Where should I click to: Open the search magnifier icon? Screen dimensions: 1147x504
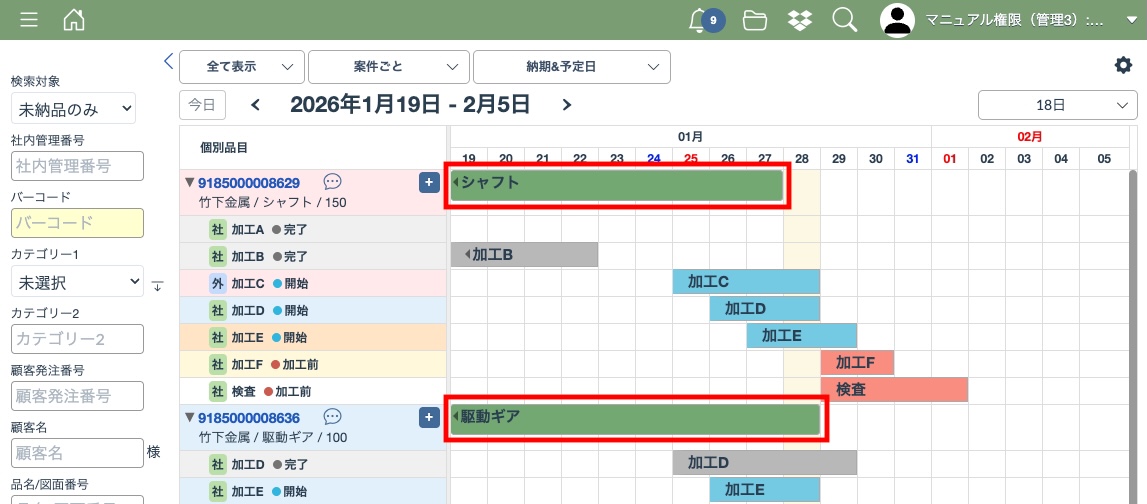tap(845, 20)
